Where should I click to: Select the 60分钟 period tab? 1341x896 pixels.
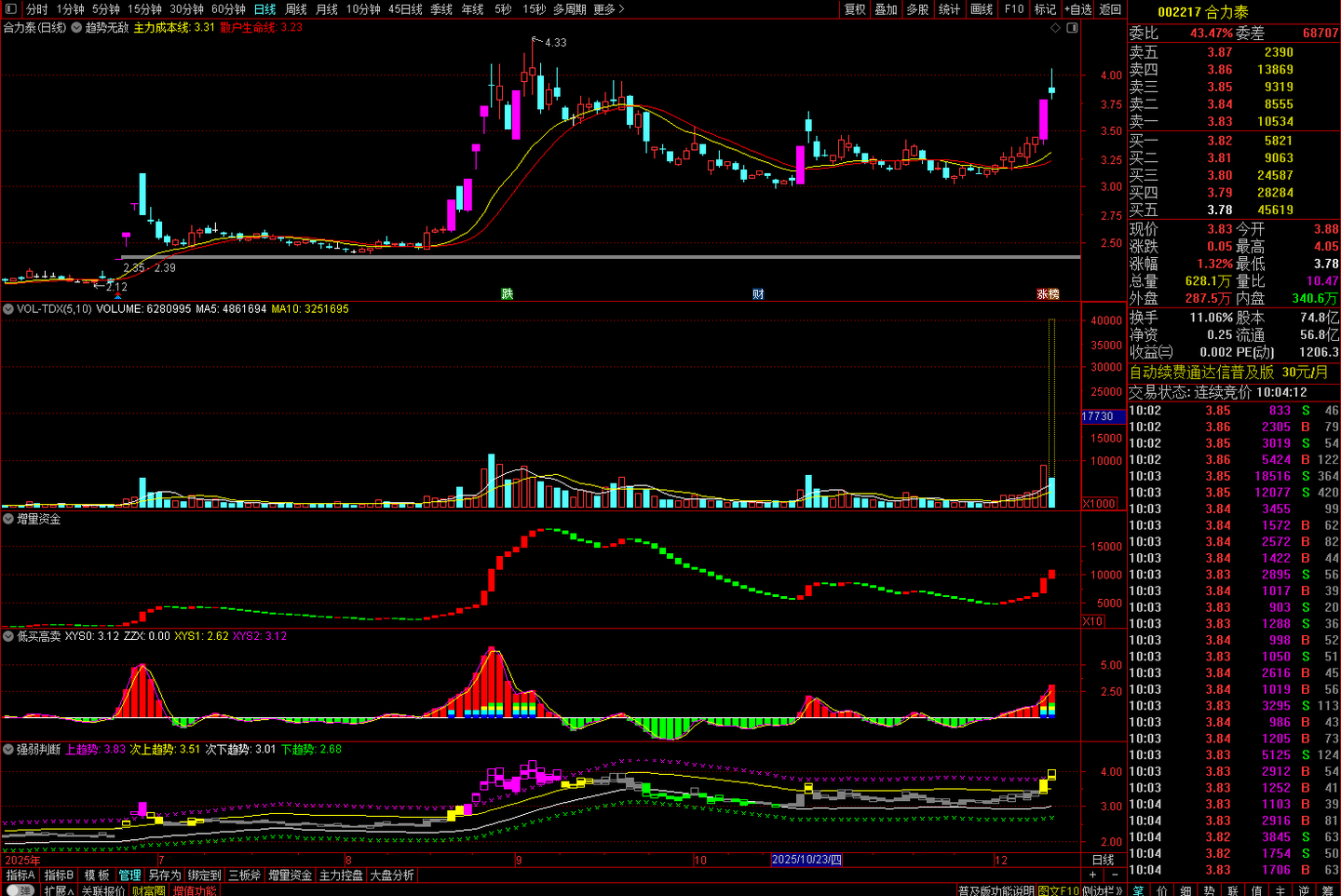click(229, 9)
